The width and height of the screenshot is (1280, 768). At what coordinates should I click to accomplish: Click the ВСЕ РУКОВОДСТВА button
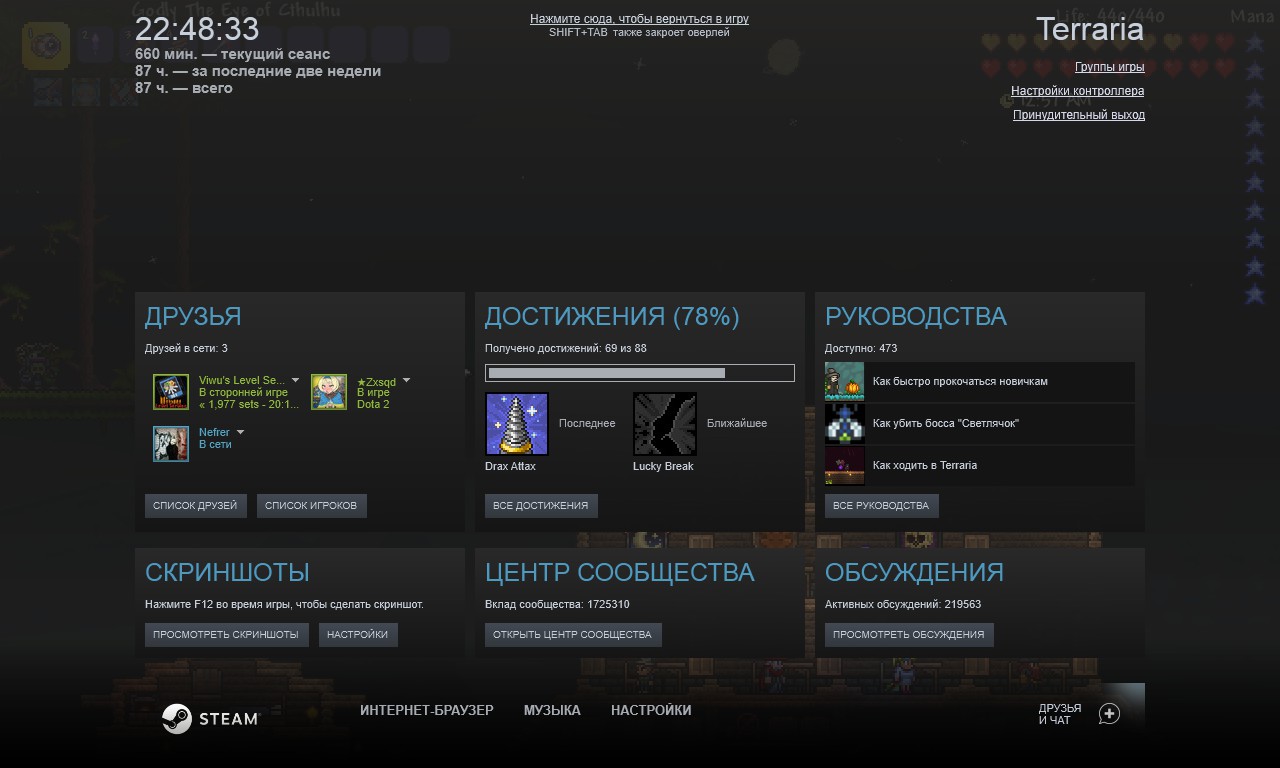(x=881, y=506)
